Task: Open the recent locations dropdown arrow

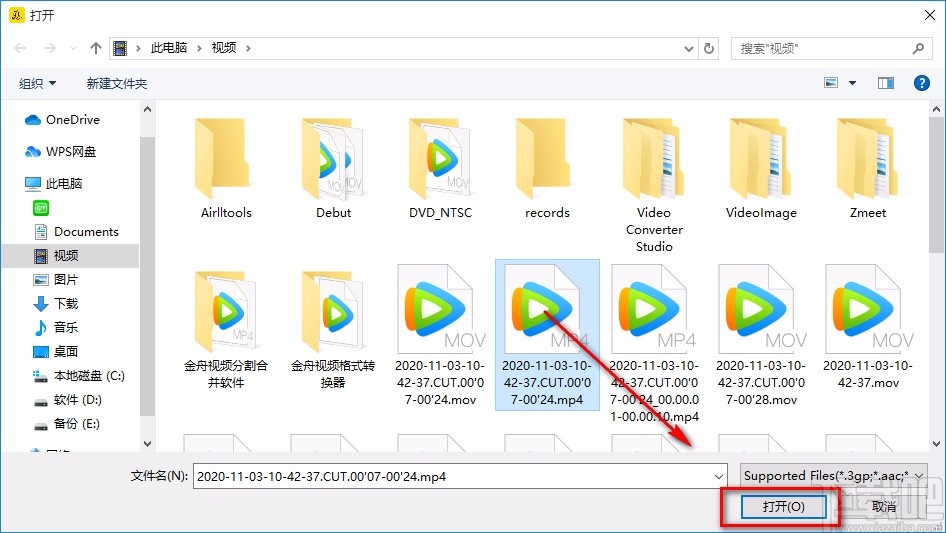Action: pos(73,48)
